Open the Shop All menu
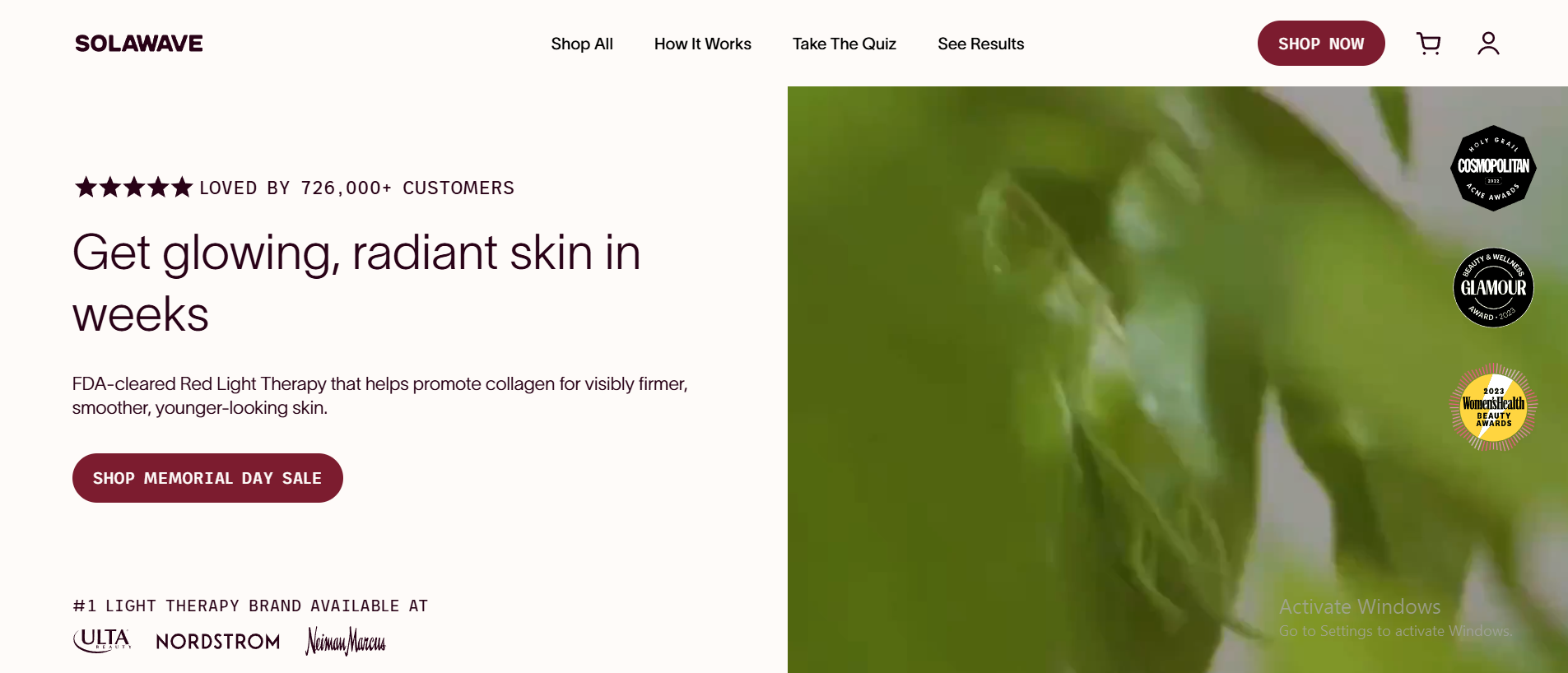 click(582, 44)
